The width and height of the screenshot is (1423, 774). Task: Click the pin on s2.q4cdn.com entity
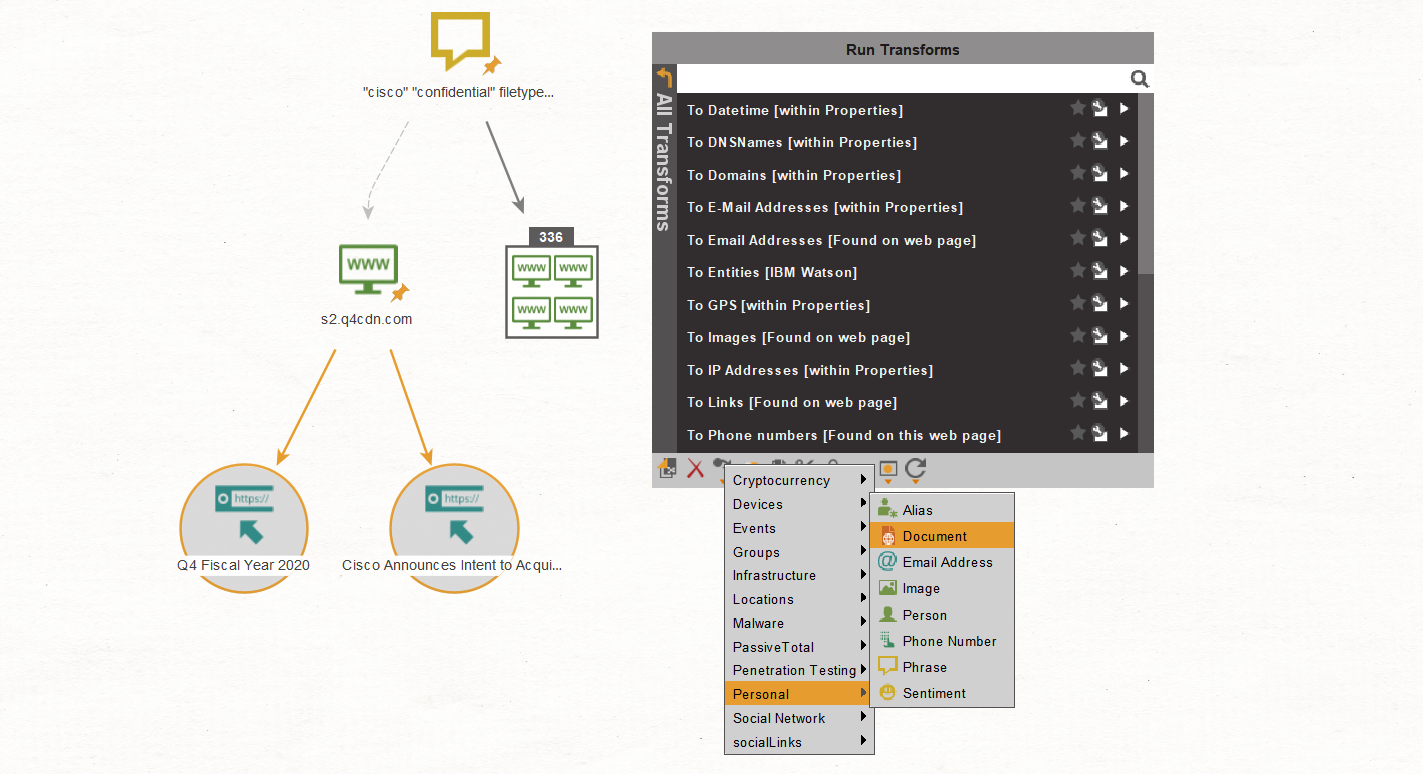click(400, 292)
